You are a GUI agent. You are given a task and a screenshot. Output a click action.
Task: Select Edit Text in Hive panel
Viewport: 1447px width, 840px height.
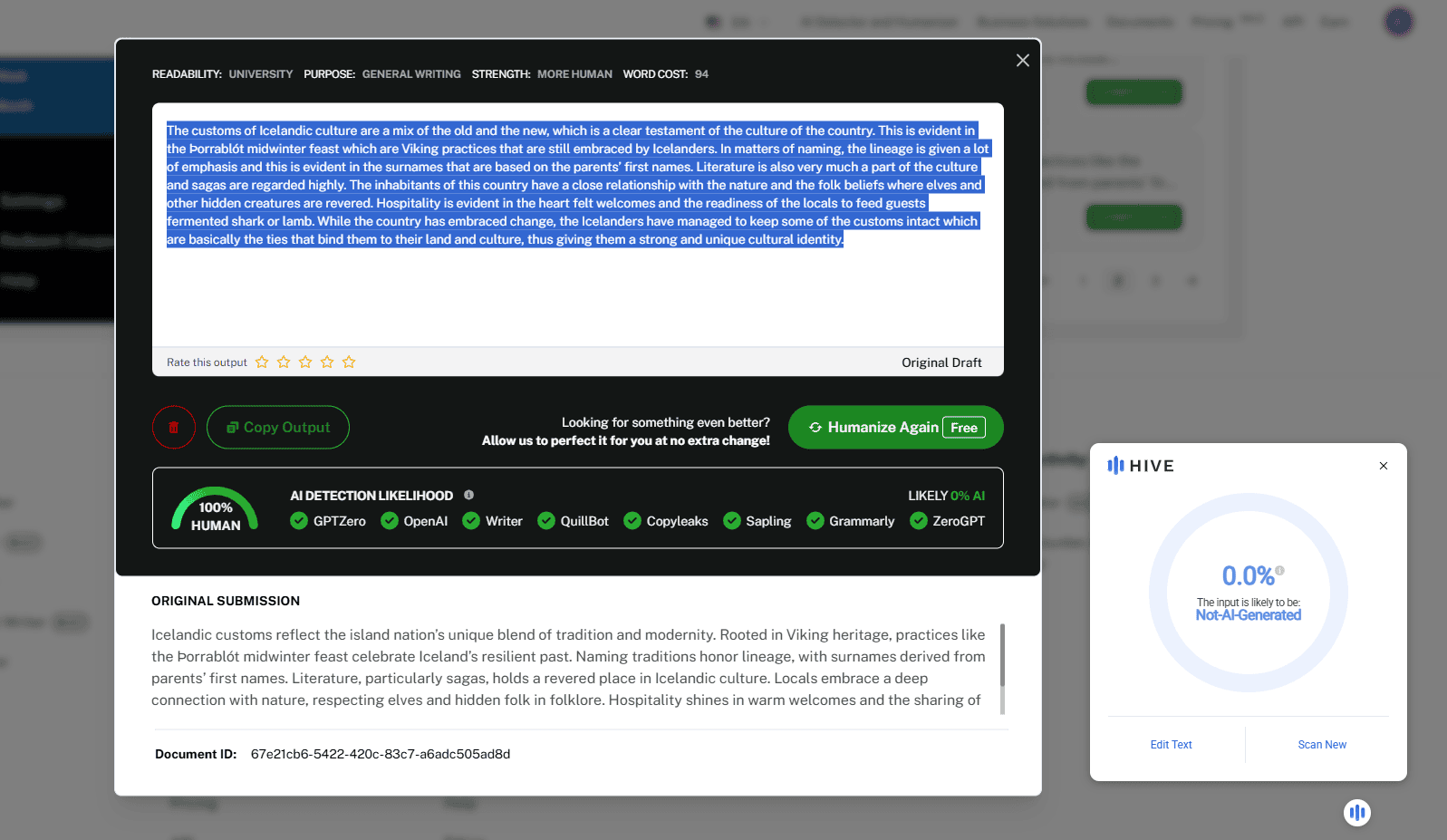coord(1171,745)
